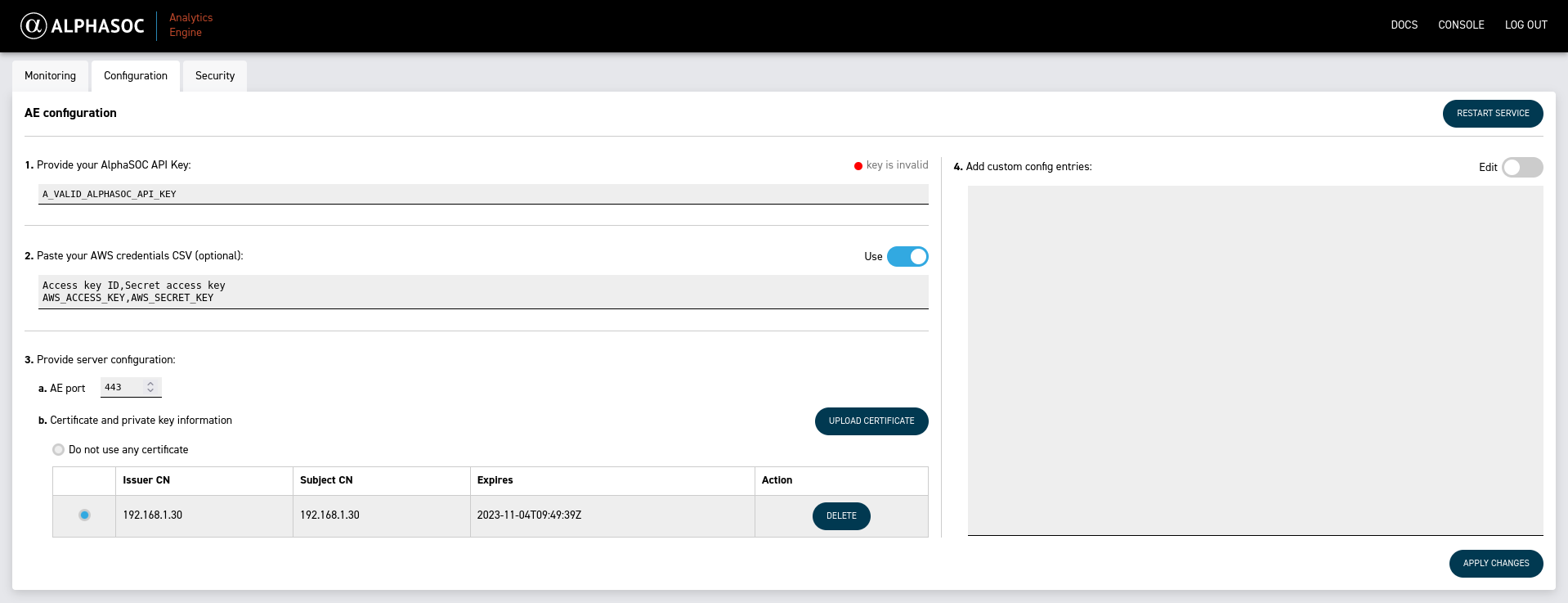The height and width of the screenshot is (603, 1568).
Task: Click the AlphaSOC logo
Action: tap(82, 25)
